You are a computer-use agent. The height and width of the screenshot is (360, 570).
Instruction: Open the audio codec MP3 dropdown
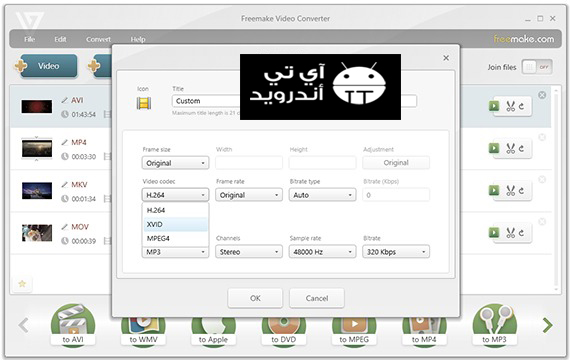pyautogui.click(x=175, y=252)
